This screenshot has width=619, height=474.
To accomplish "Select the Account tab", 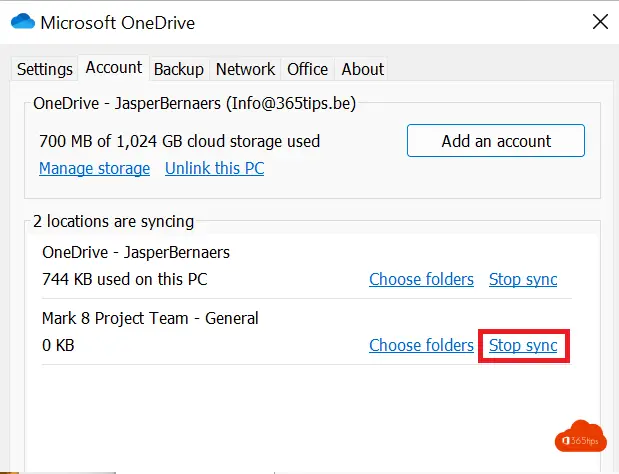I will point(114,68).
